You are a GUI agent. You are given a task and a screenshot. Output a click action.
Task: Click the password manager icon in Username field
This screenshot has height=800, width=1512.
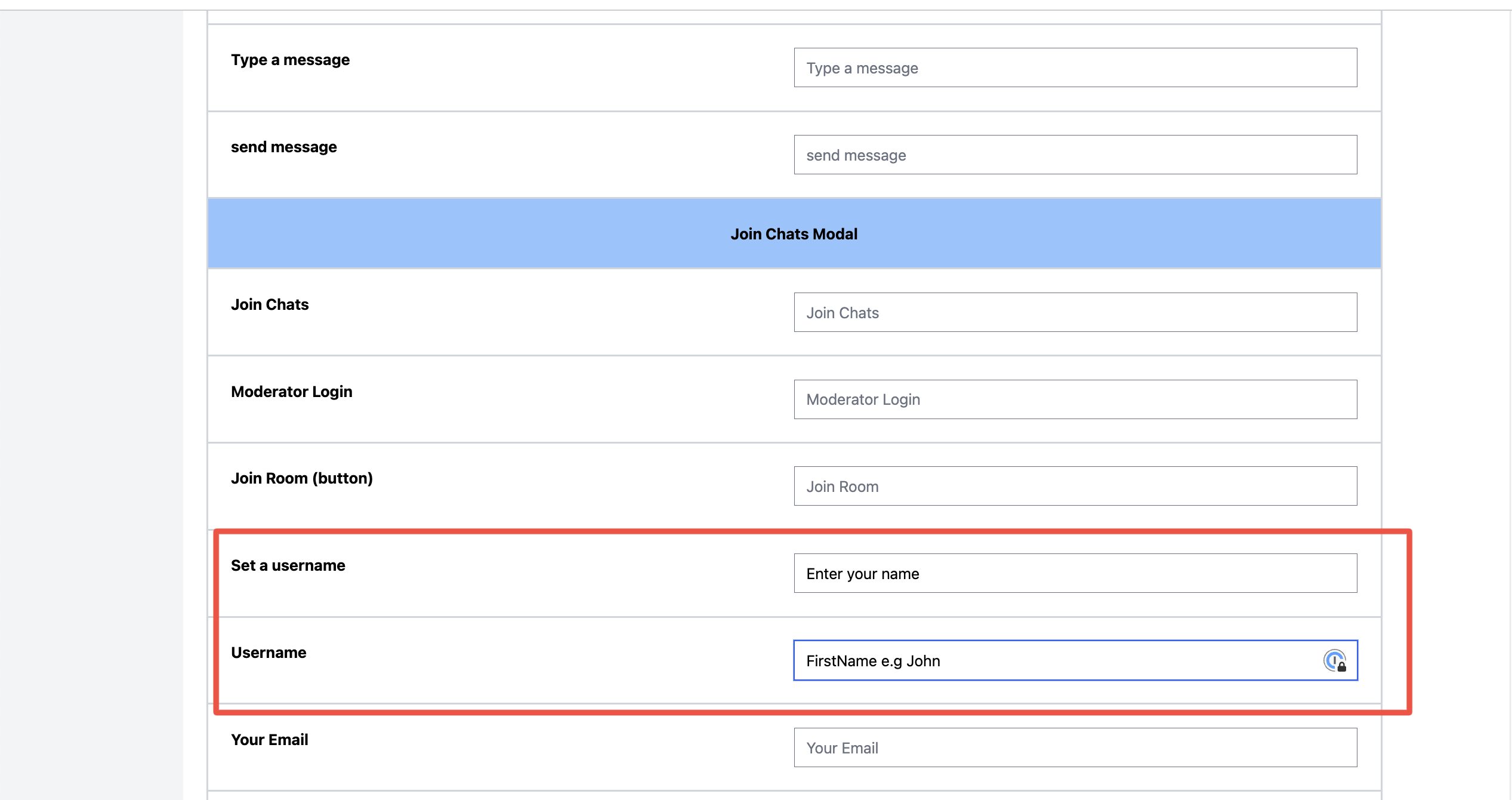click(x=1335, y=660)
